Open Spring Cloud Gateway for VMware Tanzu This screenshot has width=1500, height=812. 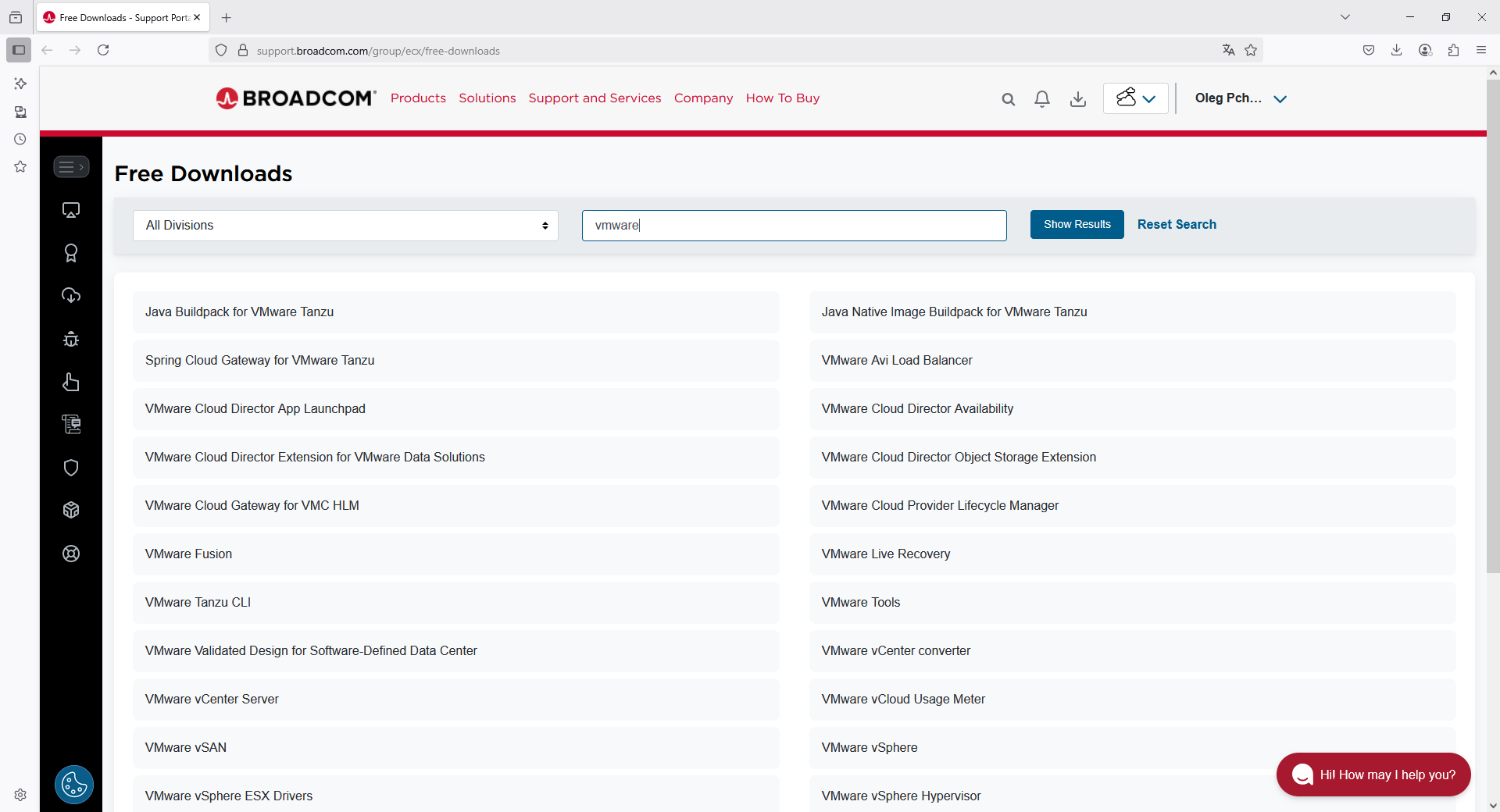pos(456,361)
